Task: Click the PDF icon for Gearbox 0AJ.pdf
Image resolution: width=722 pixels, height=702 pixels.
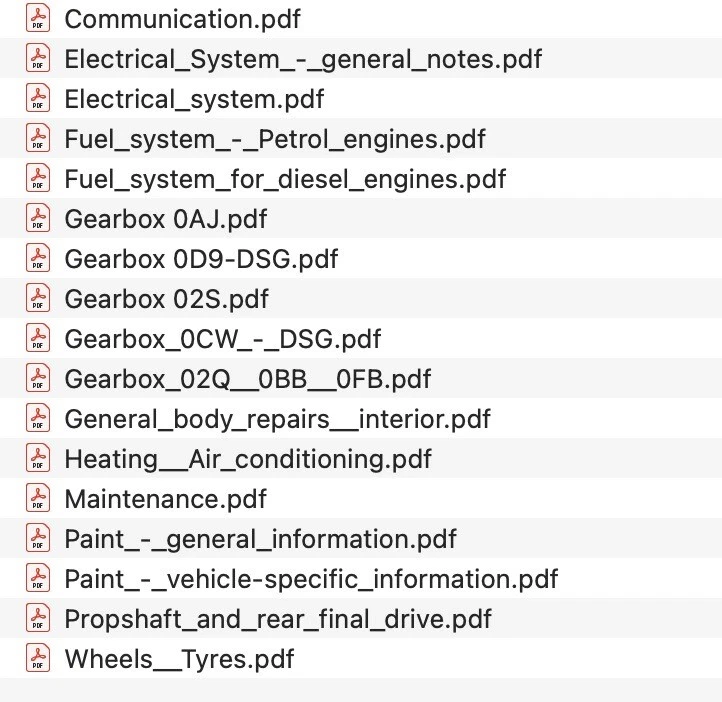Action: (x=38, y=218)
